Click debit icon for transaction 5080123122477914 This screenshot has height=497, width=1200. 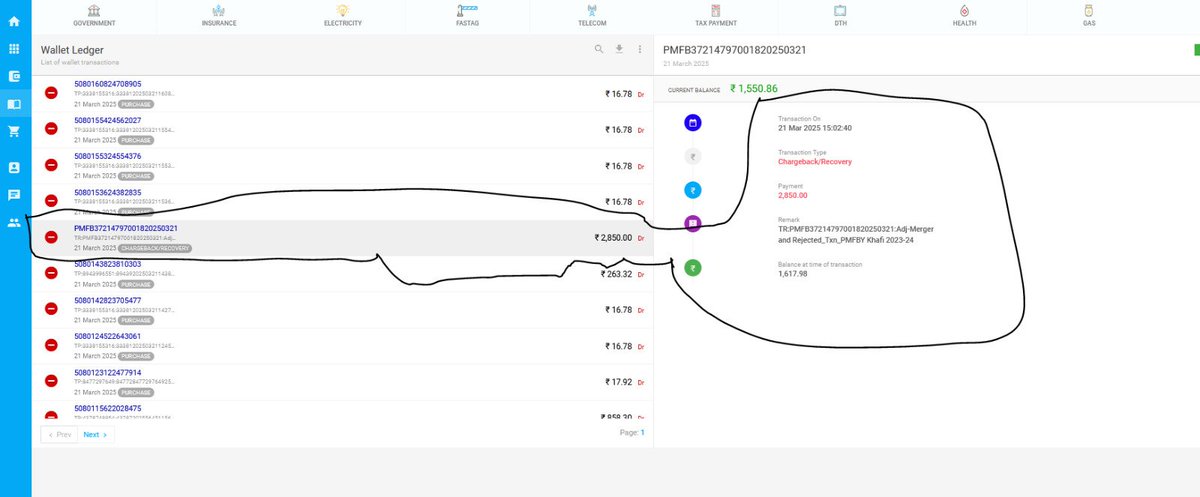[51, 381]
